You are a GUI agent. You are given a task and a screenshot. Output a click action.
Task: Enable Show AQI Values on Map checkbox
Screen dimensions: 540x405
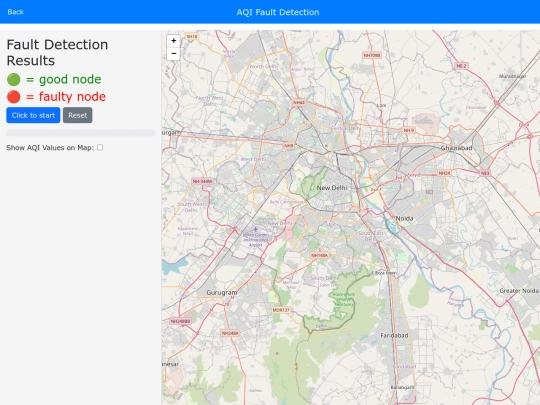click(100, 147)
